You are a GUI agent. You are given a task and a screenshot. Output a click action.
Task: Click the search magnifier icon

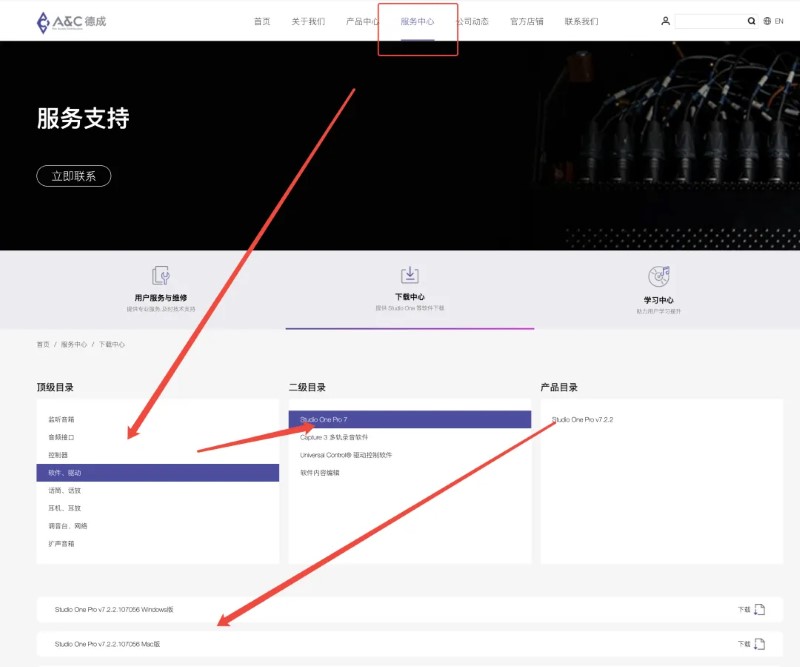751,21
